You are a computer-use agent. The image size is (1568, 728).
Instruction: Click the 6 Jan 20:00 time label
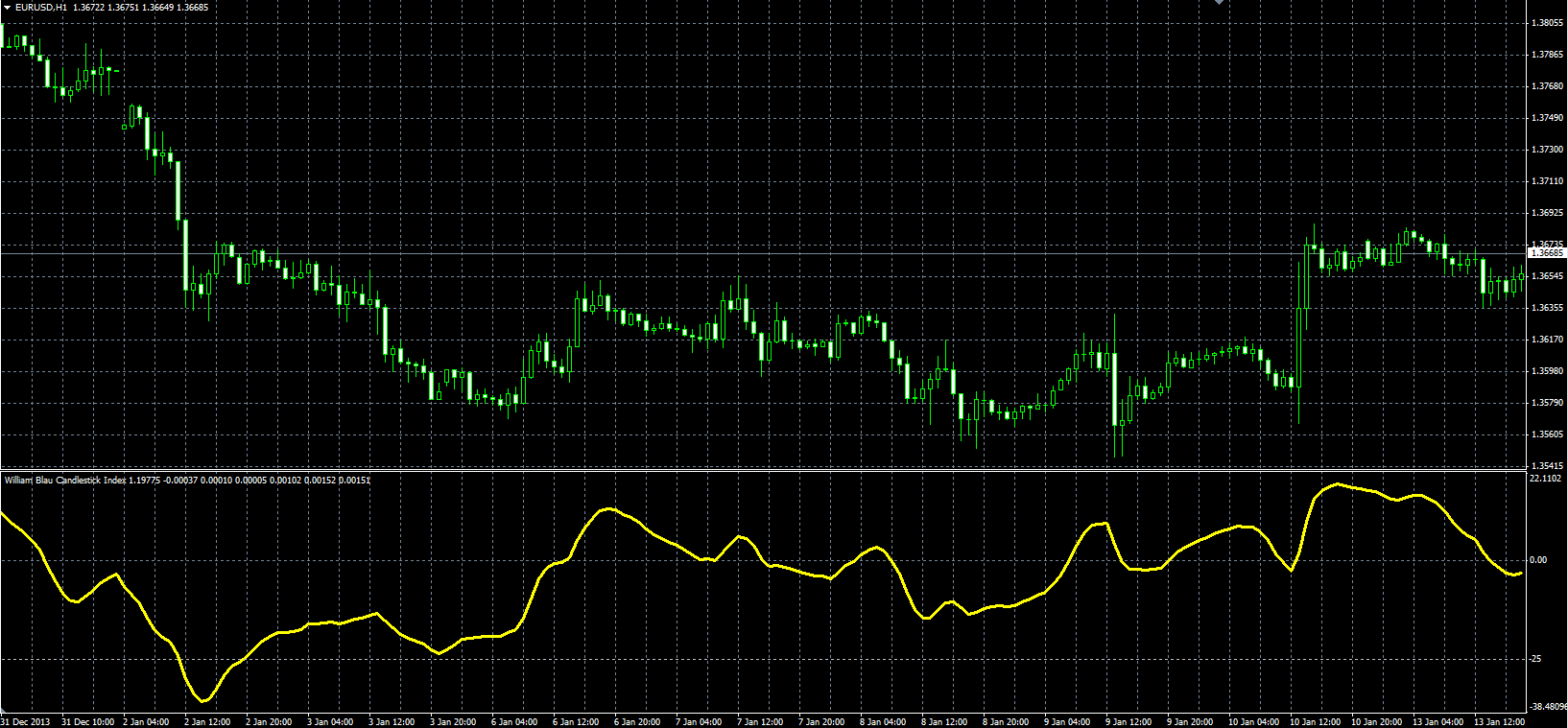[637, 722]
